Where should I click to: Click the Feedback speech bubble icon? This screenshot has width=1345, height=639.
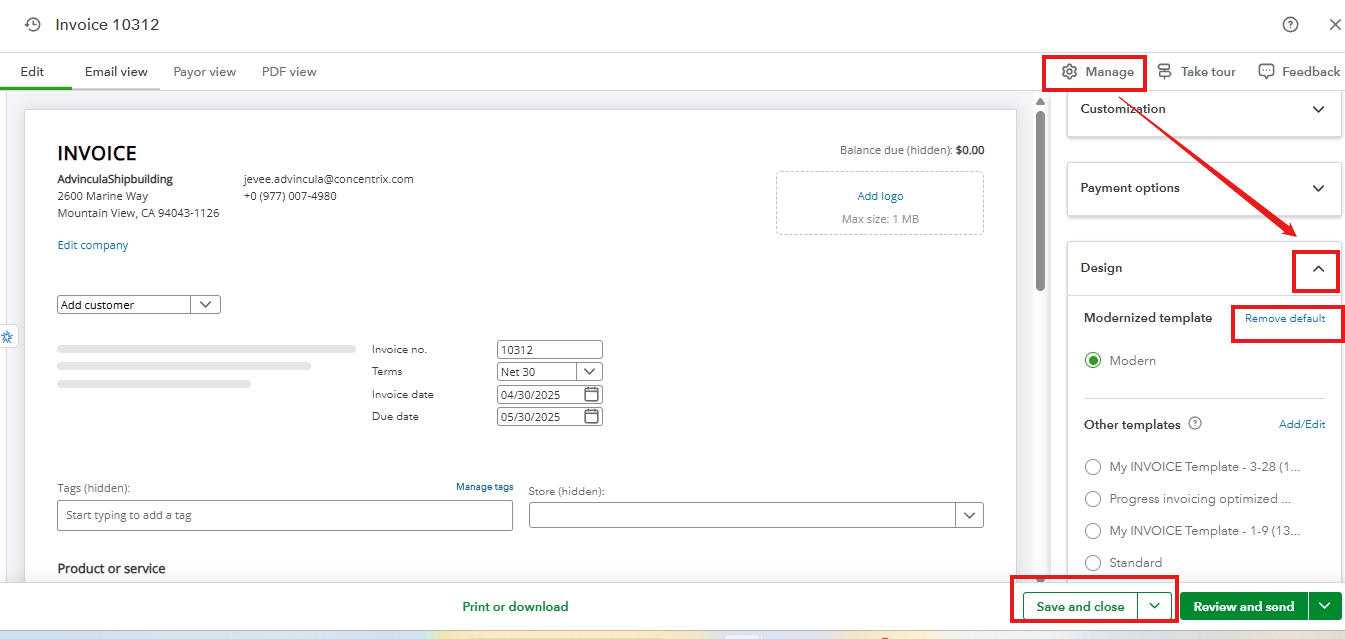click(x=1266, y=72)
